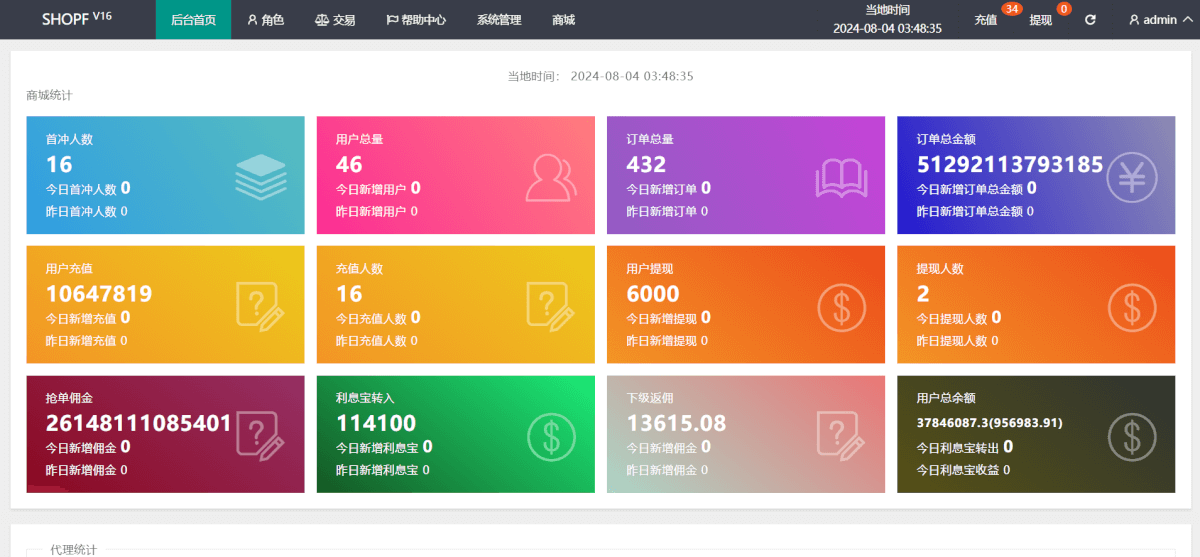The image size is (1200, 557).
Task: Click the admin user icon
Action: click(x=1134, y=20)
